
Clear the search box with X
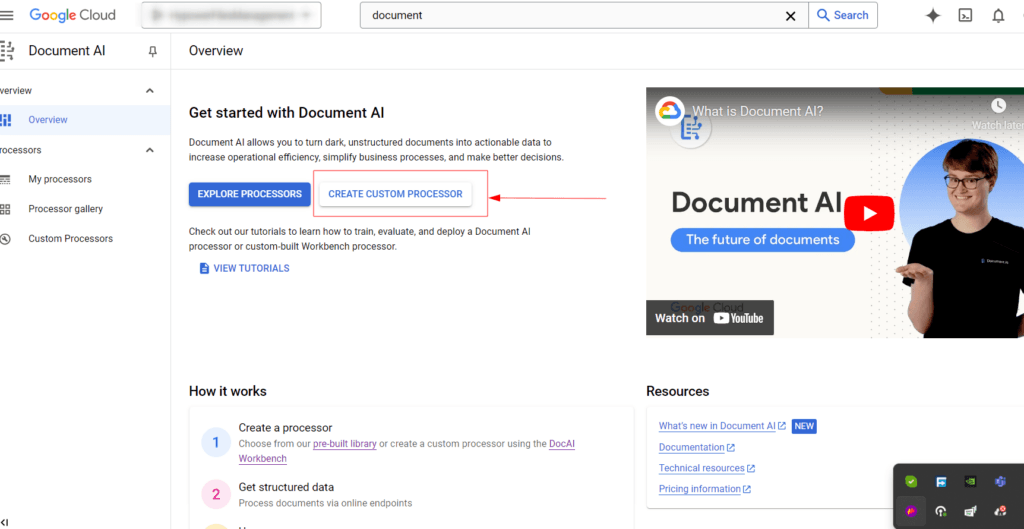(x=790, y=16)
